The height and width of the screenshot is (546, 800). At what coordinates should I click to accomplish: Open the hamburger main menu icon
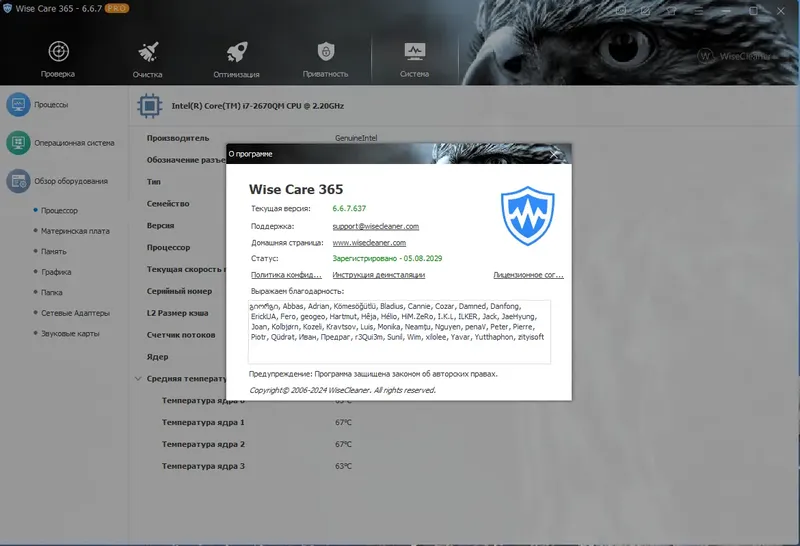tap(699, 11)
